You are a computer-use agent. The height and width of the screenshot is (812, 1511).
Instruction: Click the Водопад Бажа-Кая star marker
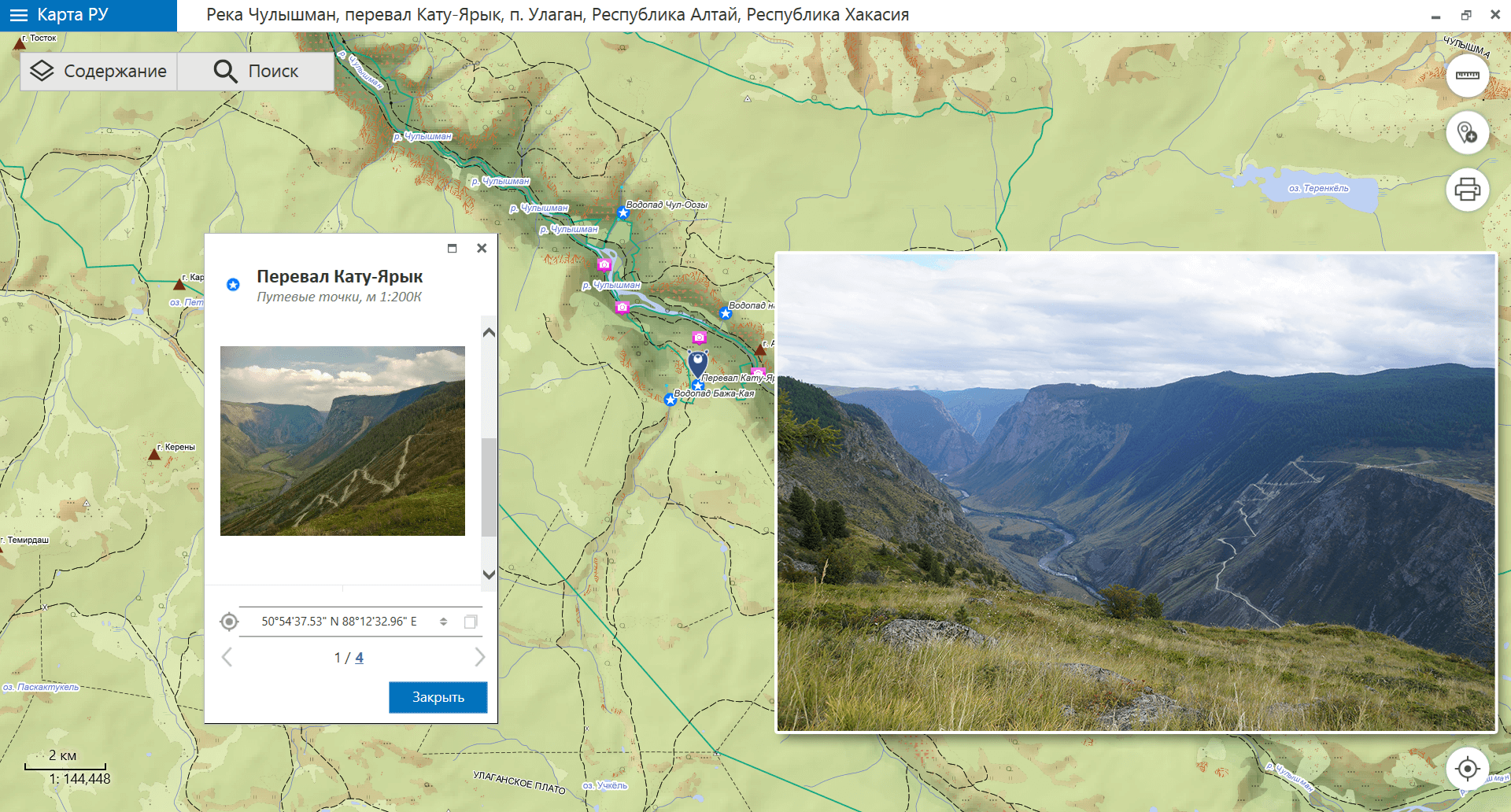(670, 400)
